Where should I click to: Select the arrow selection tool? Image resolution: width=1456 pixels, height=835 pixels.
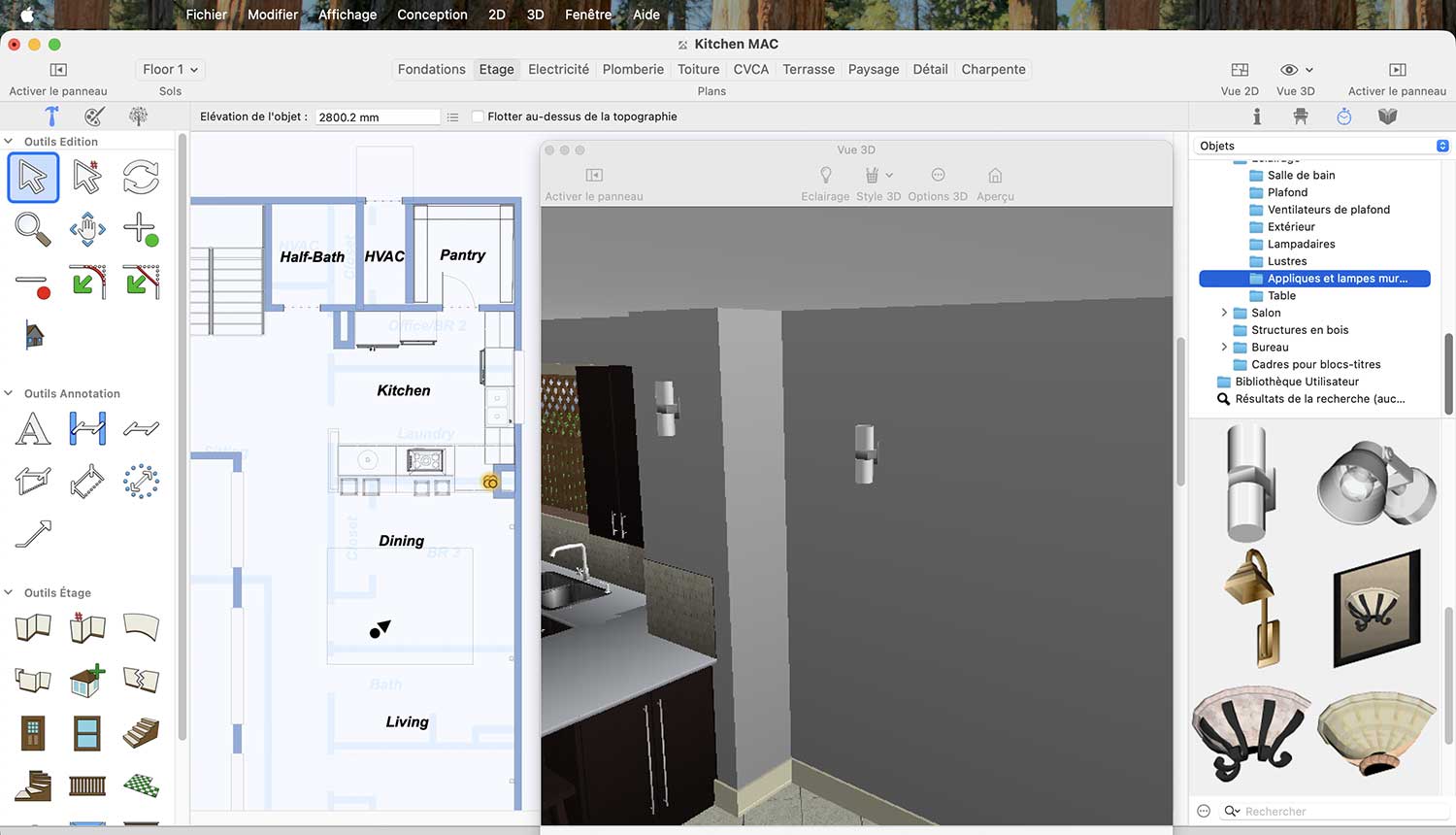[x=33, y=178]
